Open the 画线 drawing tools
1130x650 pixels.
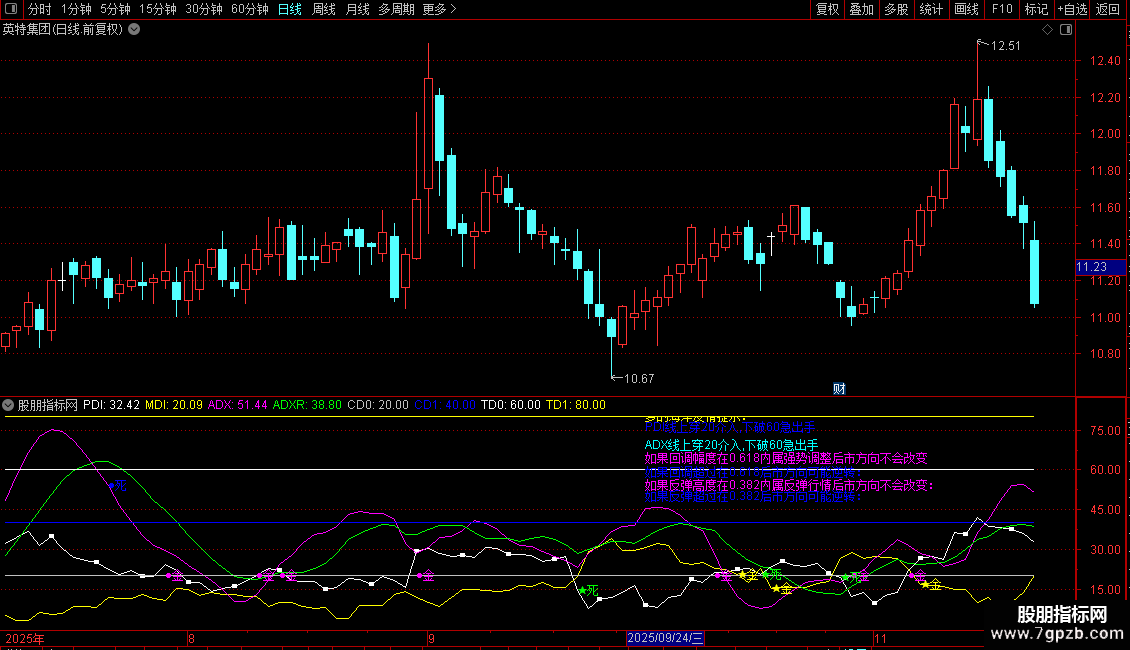(x=966, y=10)
